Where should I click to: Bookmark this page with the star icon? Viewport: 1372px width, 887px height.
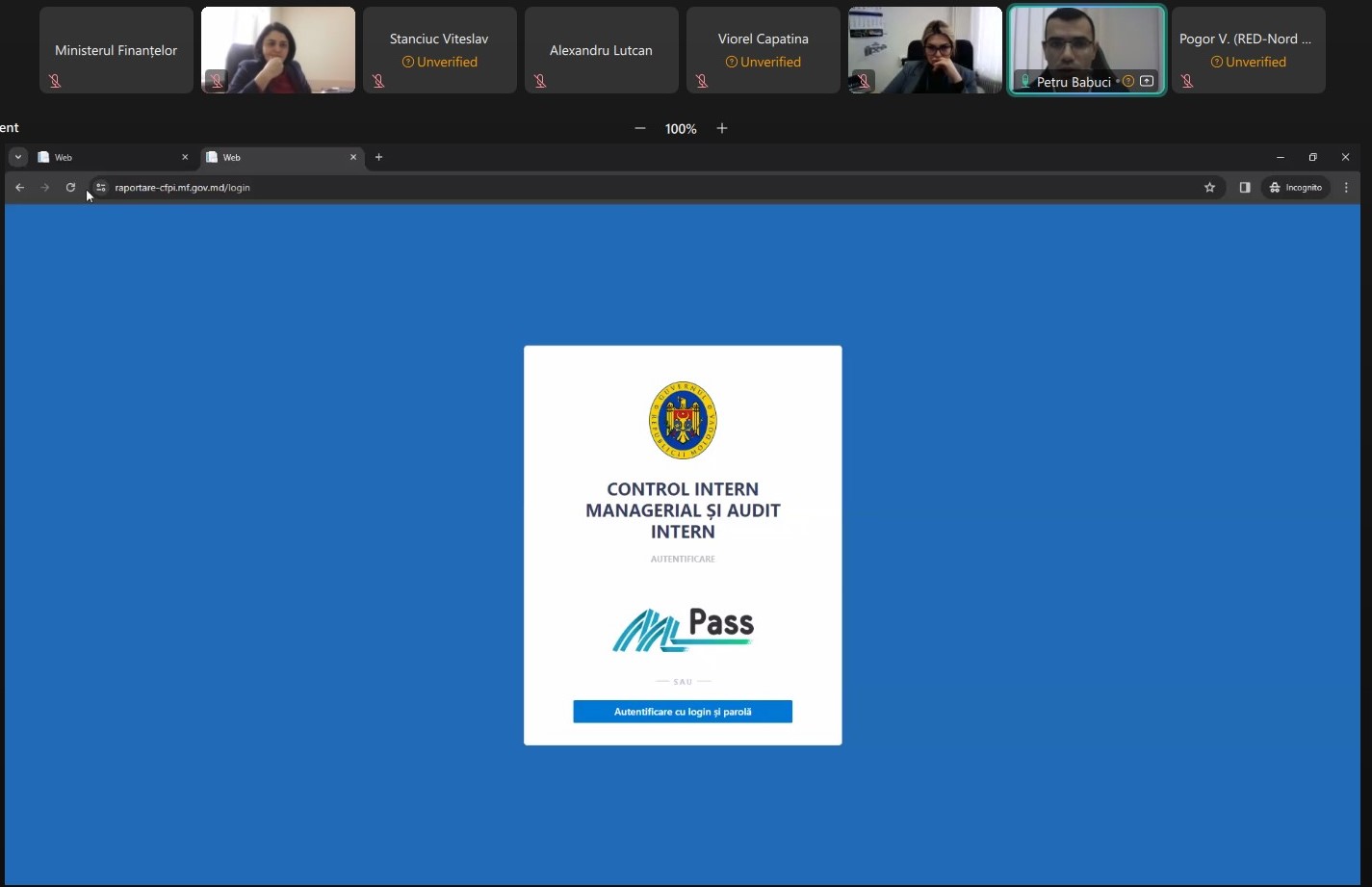pyautogui.click(x=1210, y=188)
